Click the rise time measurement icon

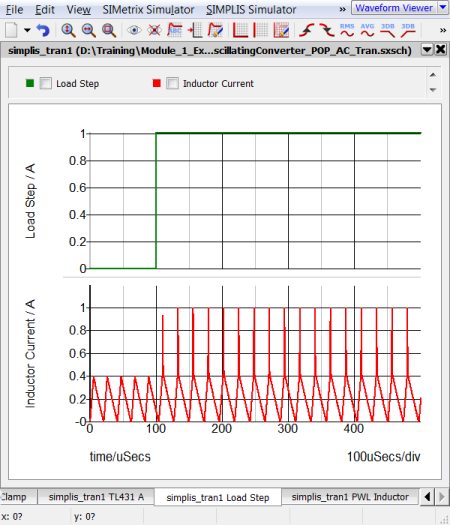pos(306,30)
